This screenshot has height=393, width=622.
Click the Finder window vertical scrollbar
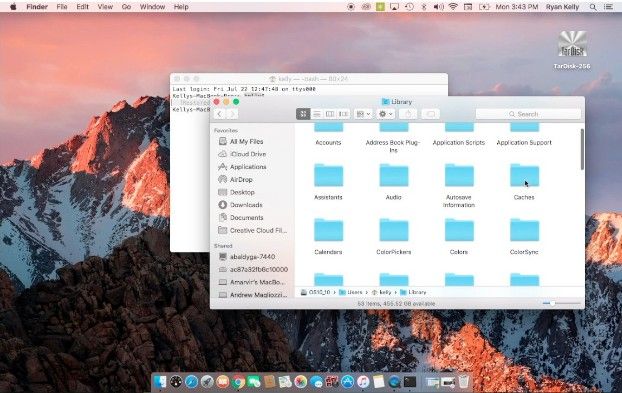582,149
